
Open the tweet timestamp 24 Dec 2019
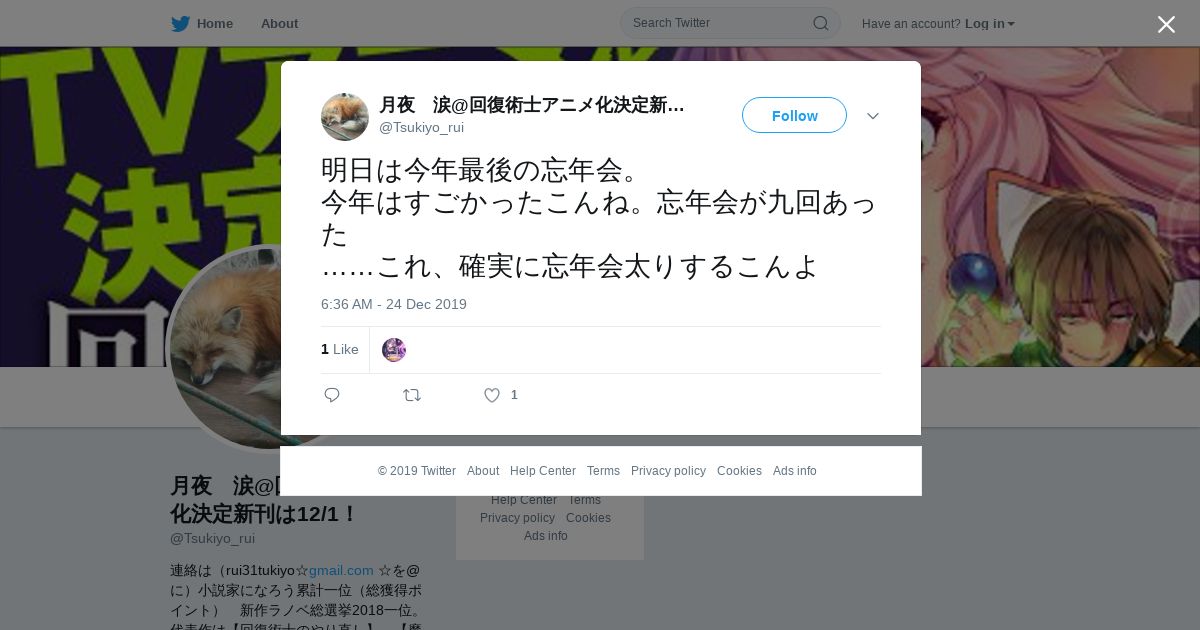point(394,304)
